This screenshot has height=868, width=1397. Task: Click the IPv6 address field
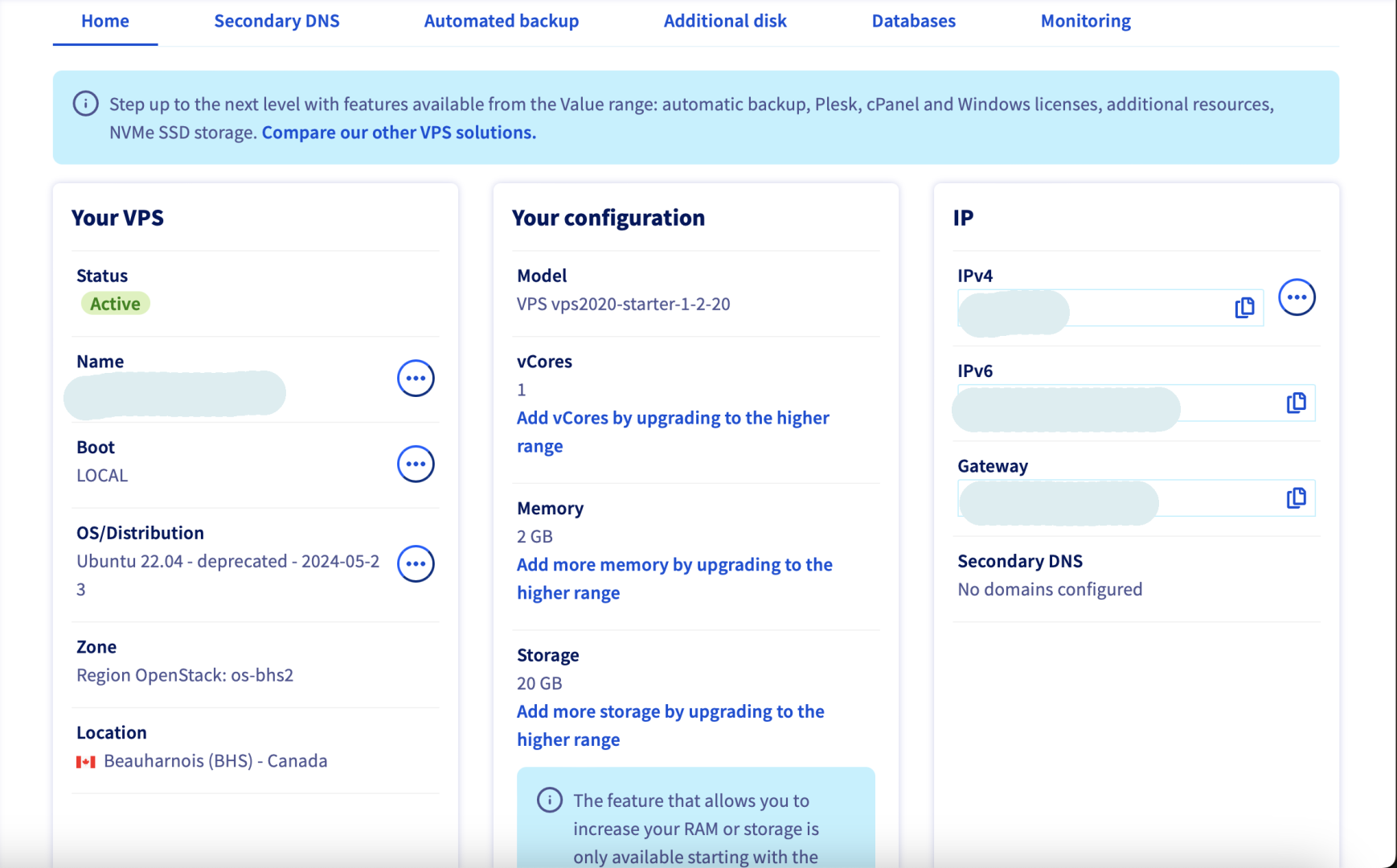(x=1136, y=403)
